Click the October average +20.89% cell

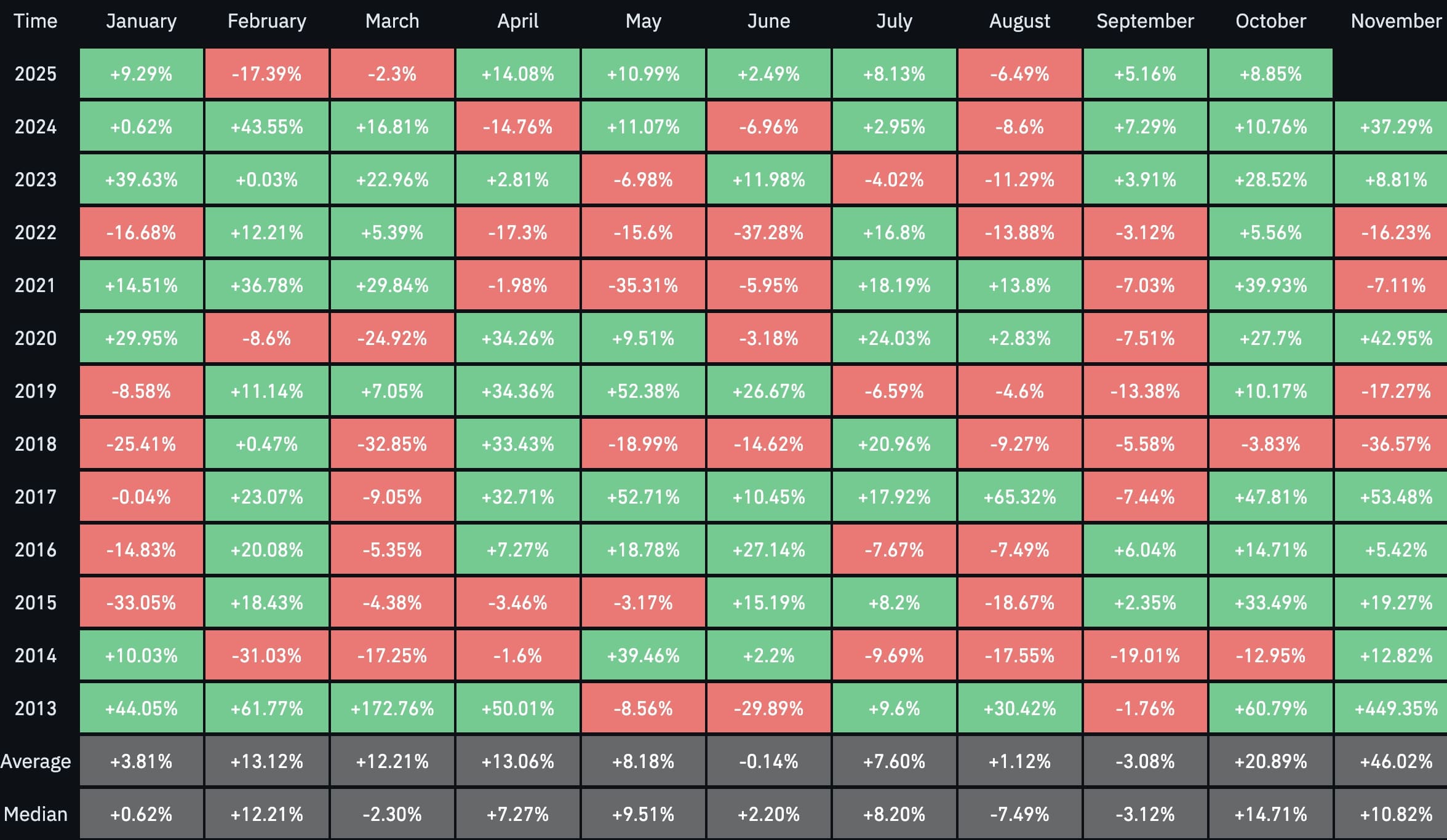[1270, 761]
